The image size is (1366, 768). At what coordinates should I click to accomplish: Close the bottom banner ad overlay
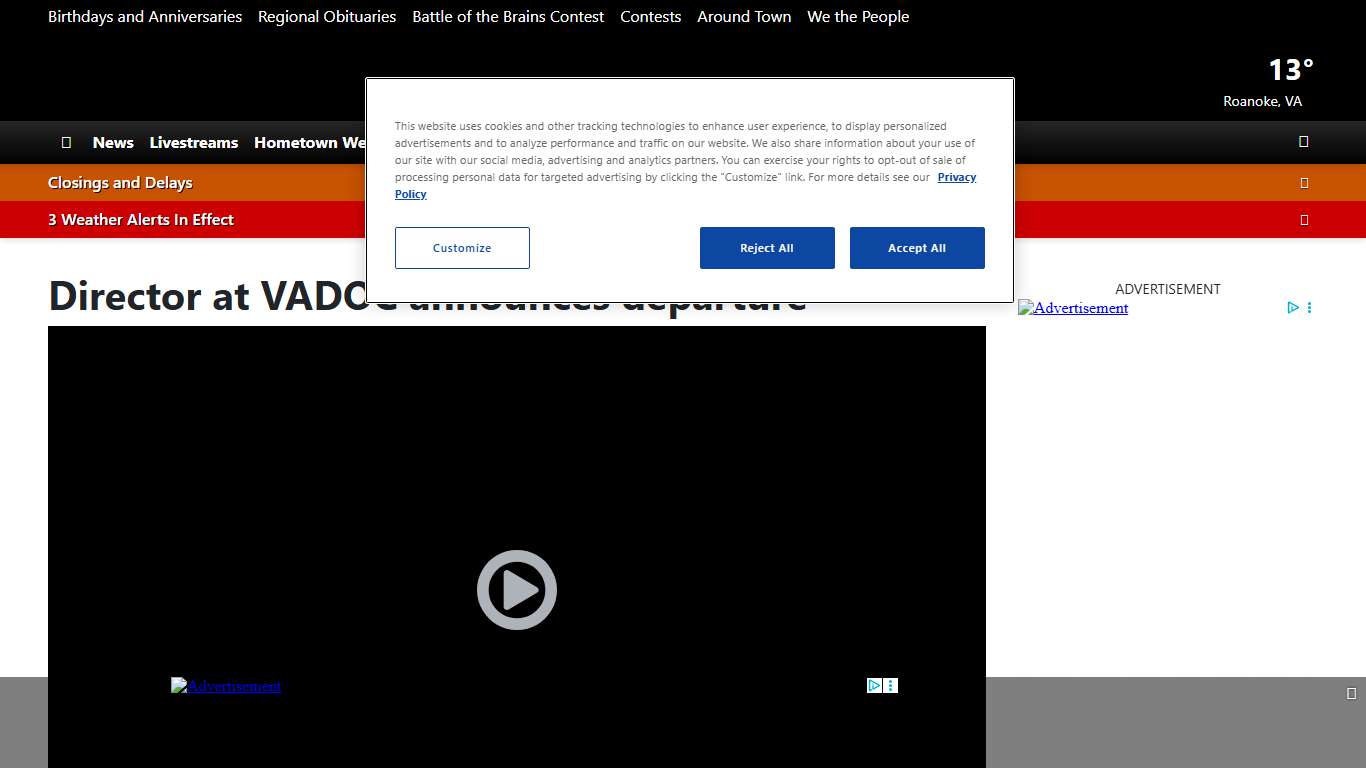click(x=1351, y=694)
